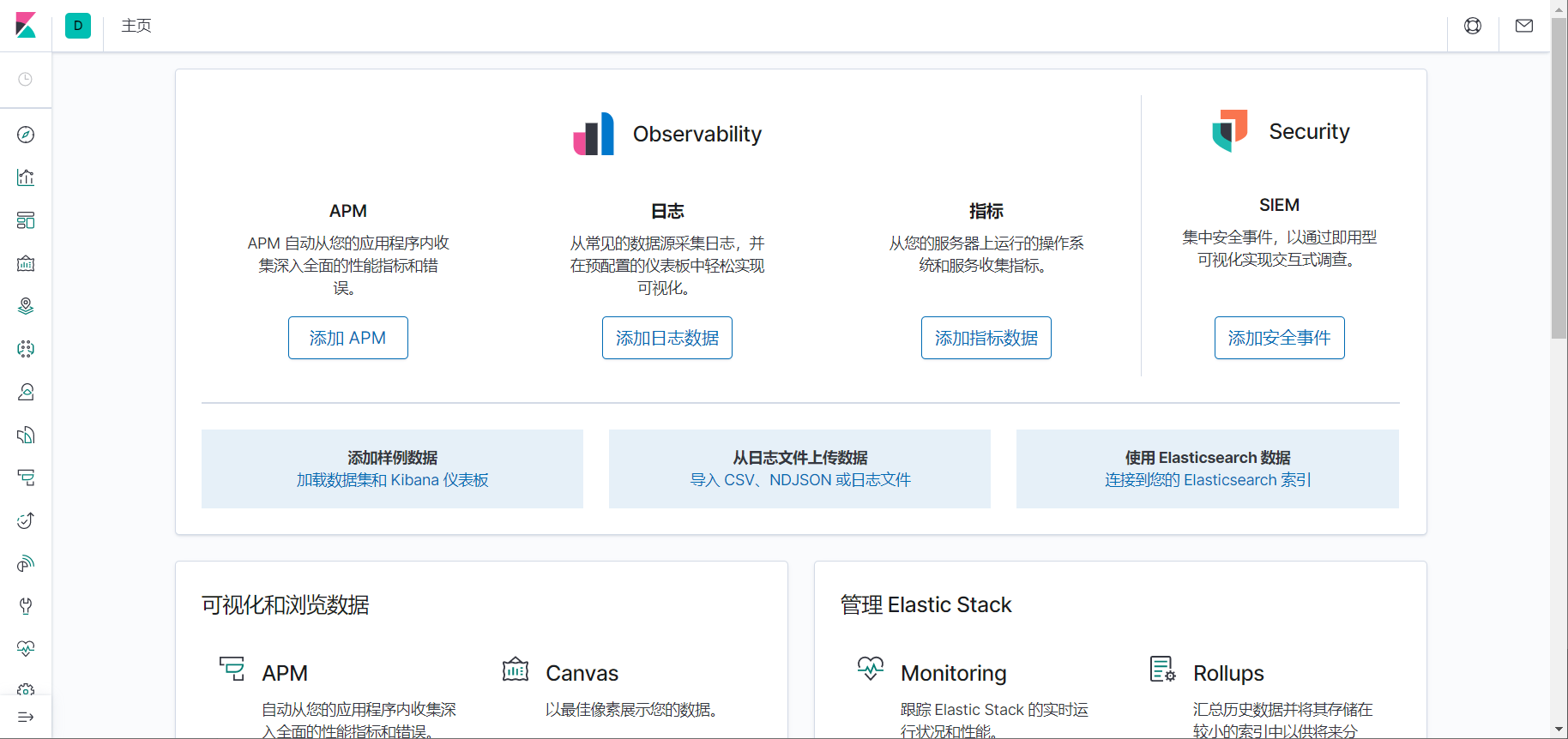Click the 添加日志数据 button
The height and width of the screenshot is (739, 1568).
pyautogui.click(x=667, y=338)
